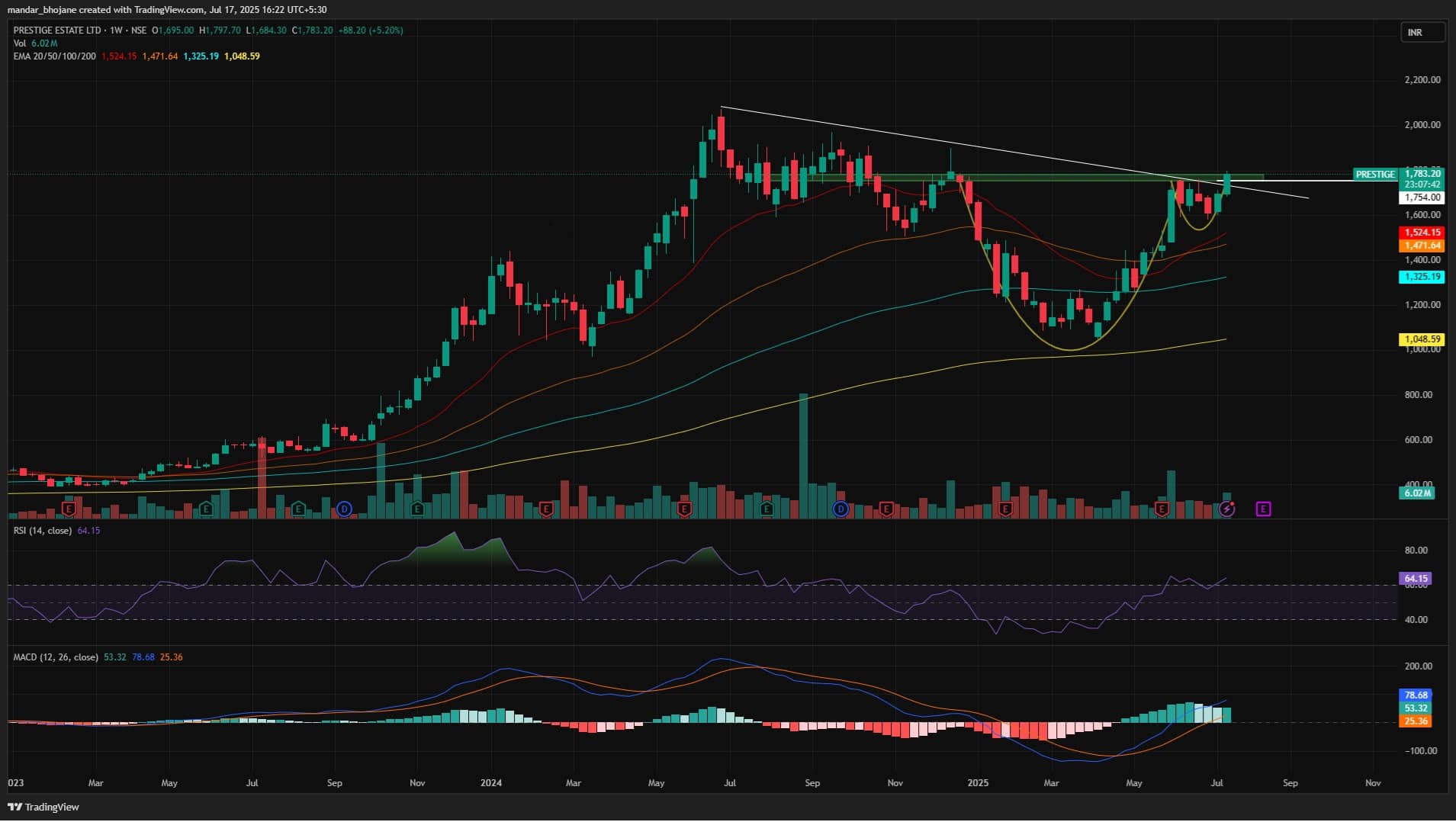The image size is (1456, 822).
Task: Click the green earnings marker before June 2023
Action: click(205, 509)
